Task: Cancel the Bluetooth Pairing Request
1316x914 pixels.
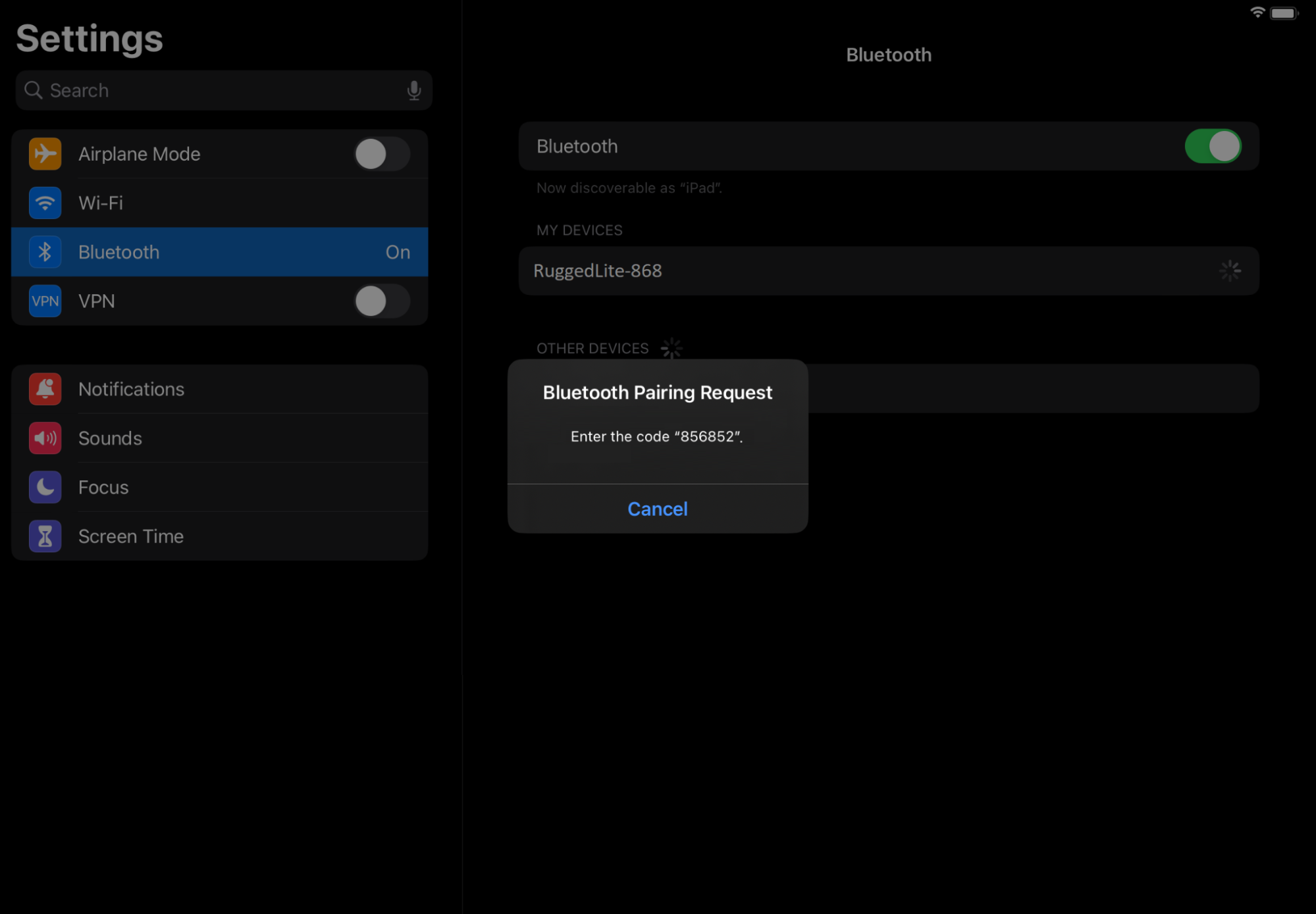Action: tap(657, 509)
